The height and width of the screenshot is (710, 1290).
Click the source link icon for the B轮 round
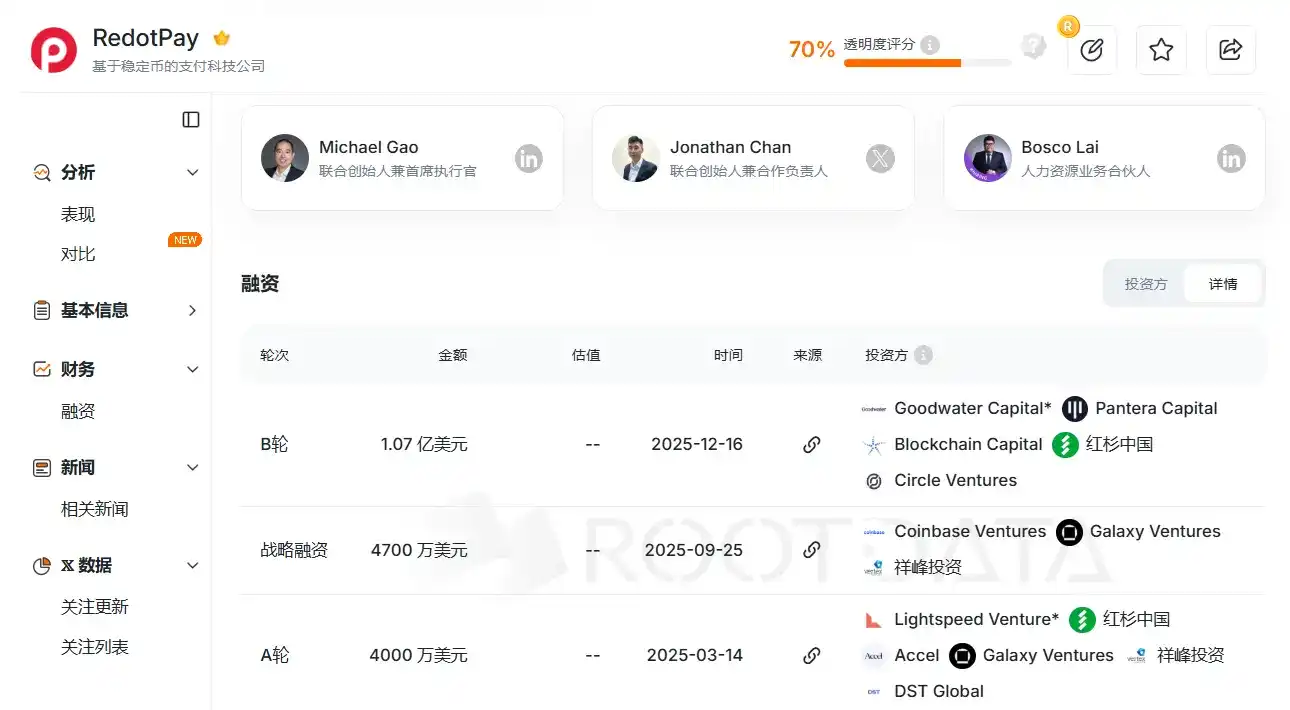(811, 444)
